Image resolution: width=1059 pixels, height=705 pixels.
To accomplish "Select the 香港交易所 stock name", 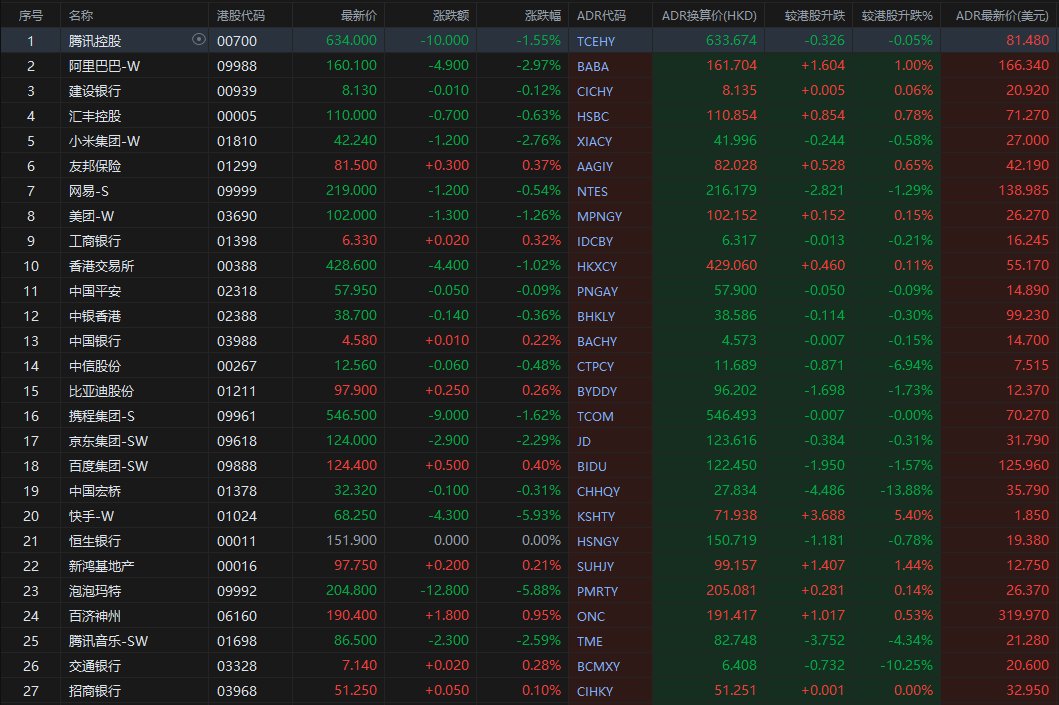I will pyautogui.click(x=101, y=265).
